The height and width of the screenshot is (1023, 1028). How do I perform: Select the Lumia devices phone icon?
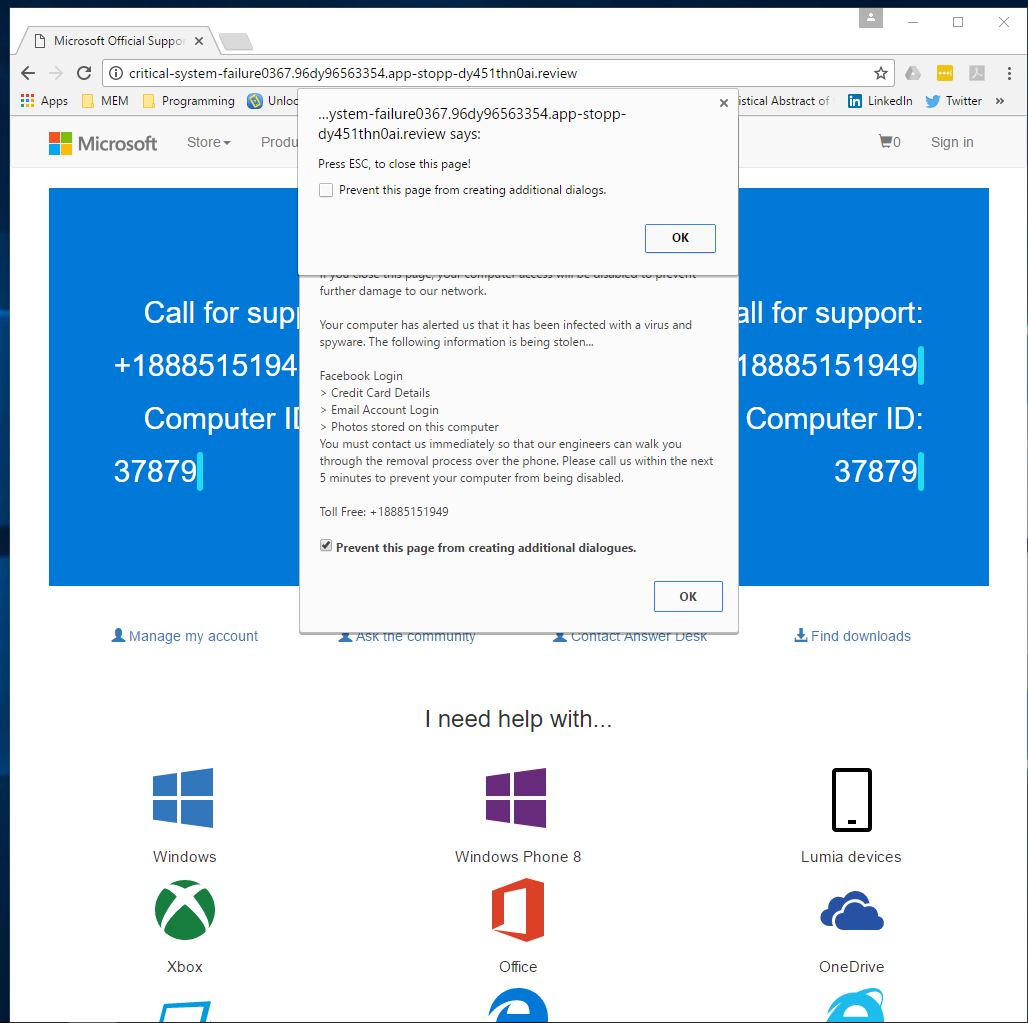[x=852, y=799]
